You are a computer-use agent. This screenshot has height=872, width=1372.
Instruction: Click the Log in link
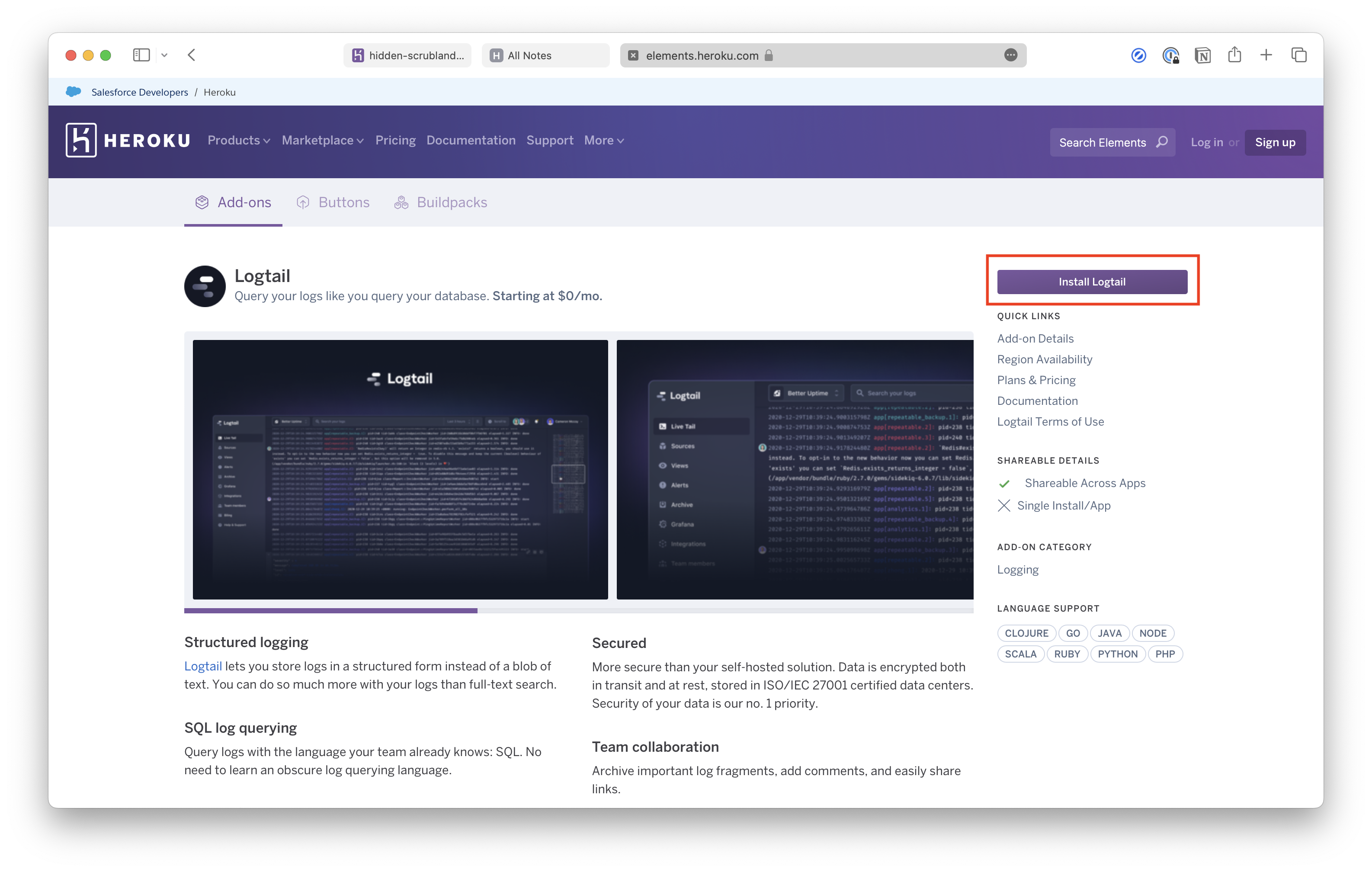point(1206,142)
